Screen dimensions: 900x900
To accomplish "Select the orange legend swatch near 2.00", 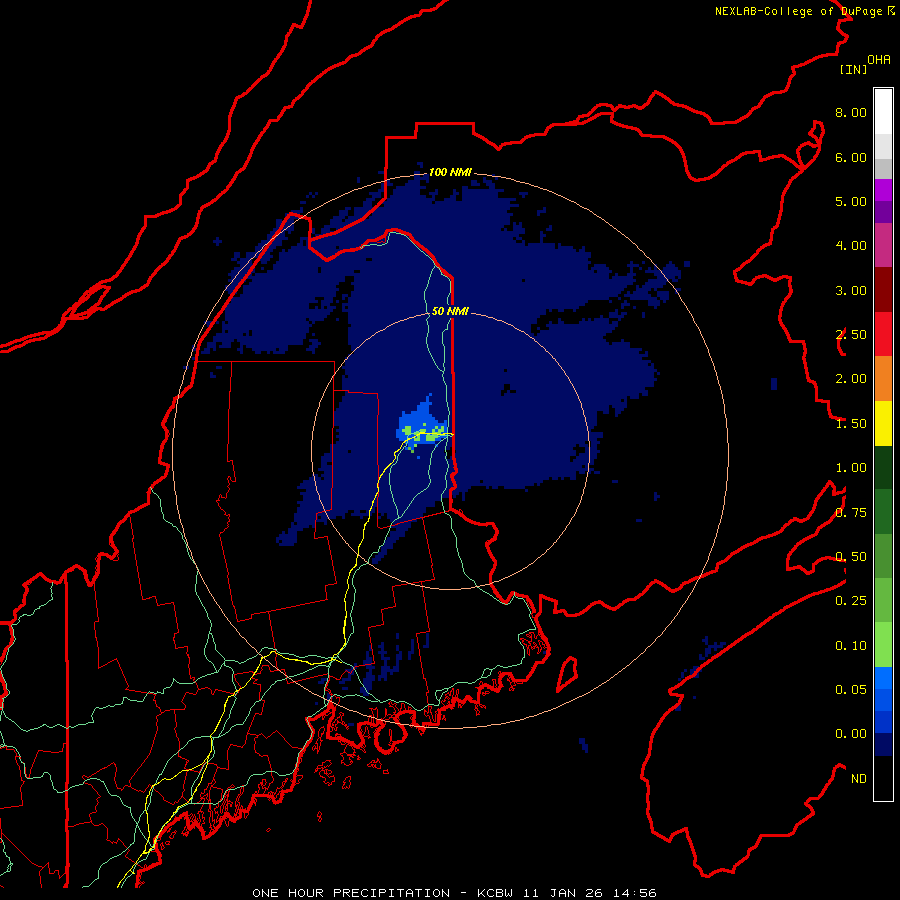I will (x=883, y=379).
